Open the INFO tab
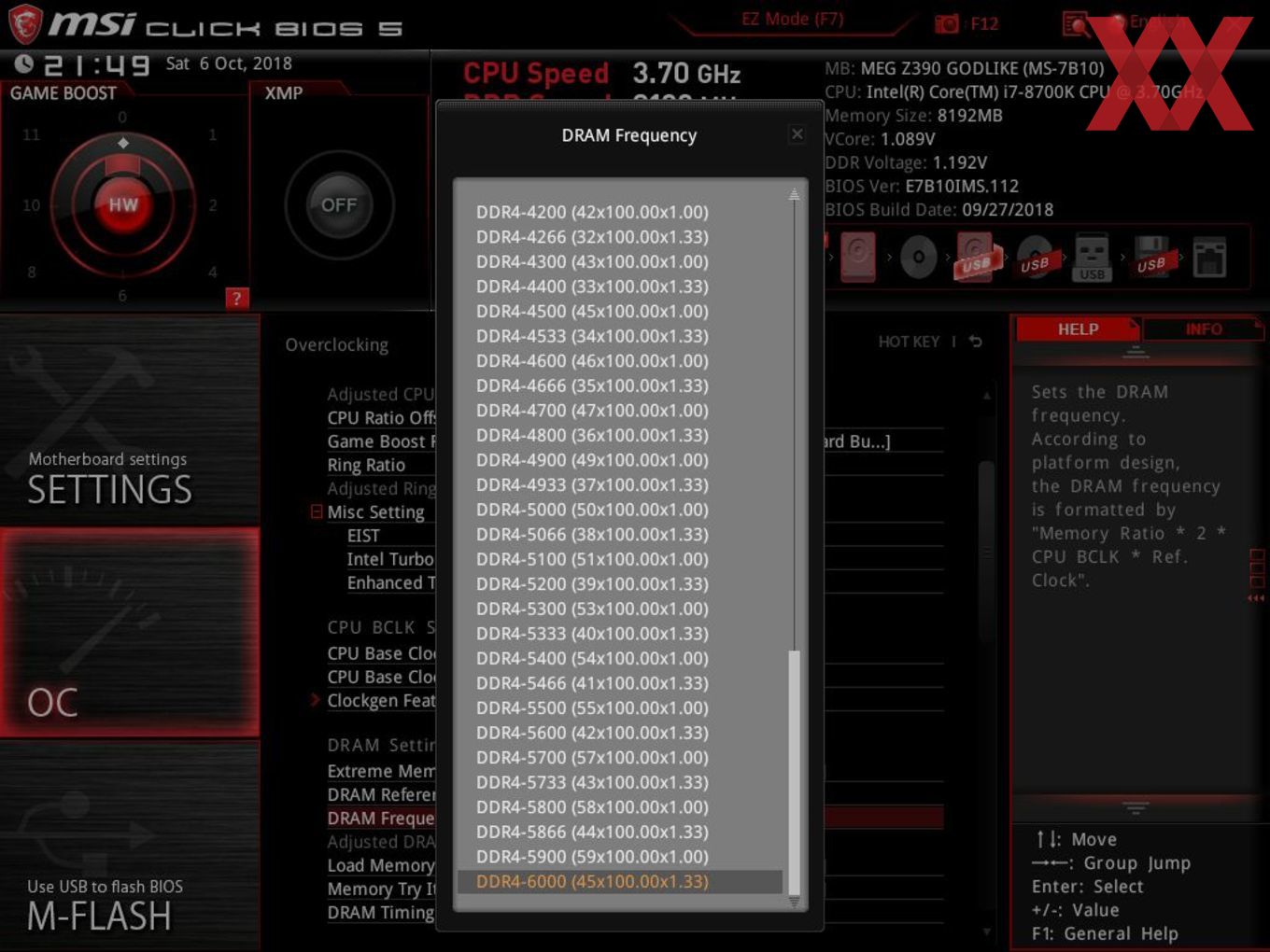The image size is (1270, 952). tap(1204, 329)
